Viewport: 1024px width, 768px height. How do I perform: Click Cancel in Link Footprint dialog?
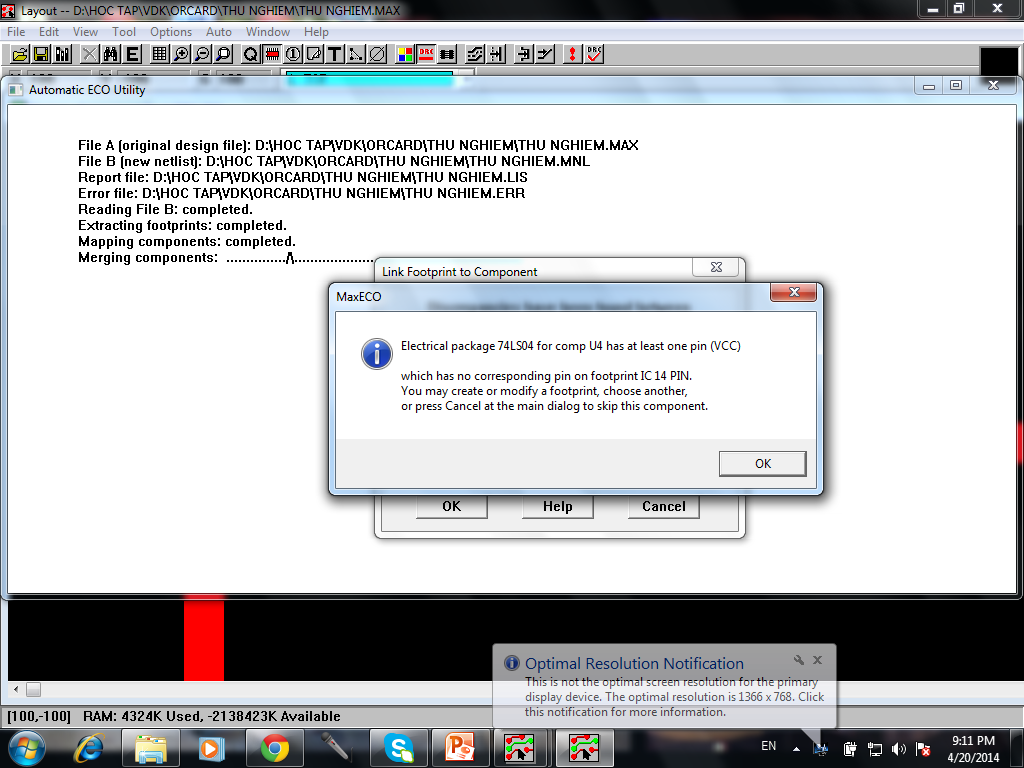point(664,506)
